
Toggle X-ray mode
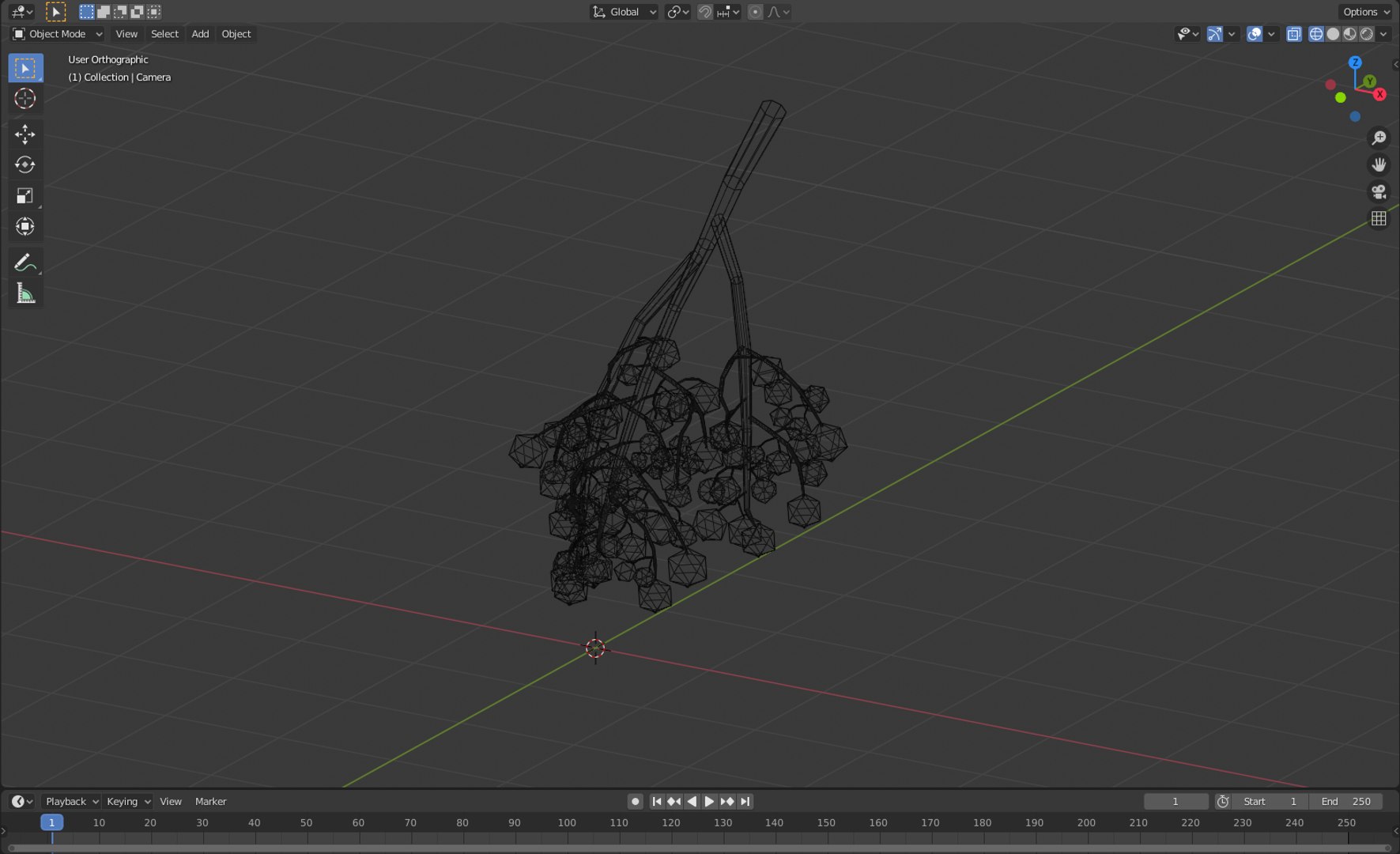(x=1294, y=34)
